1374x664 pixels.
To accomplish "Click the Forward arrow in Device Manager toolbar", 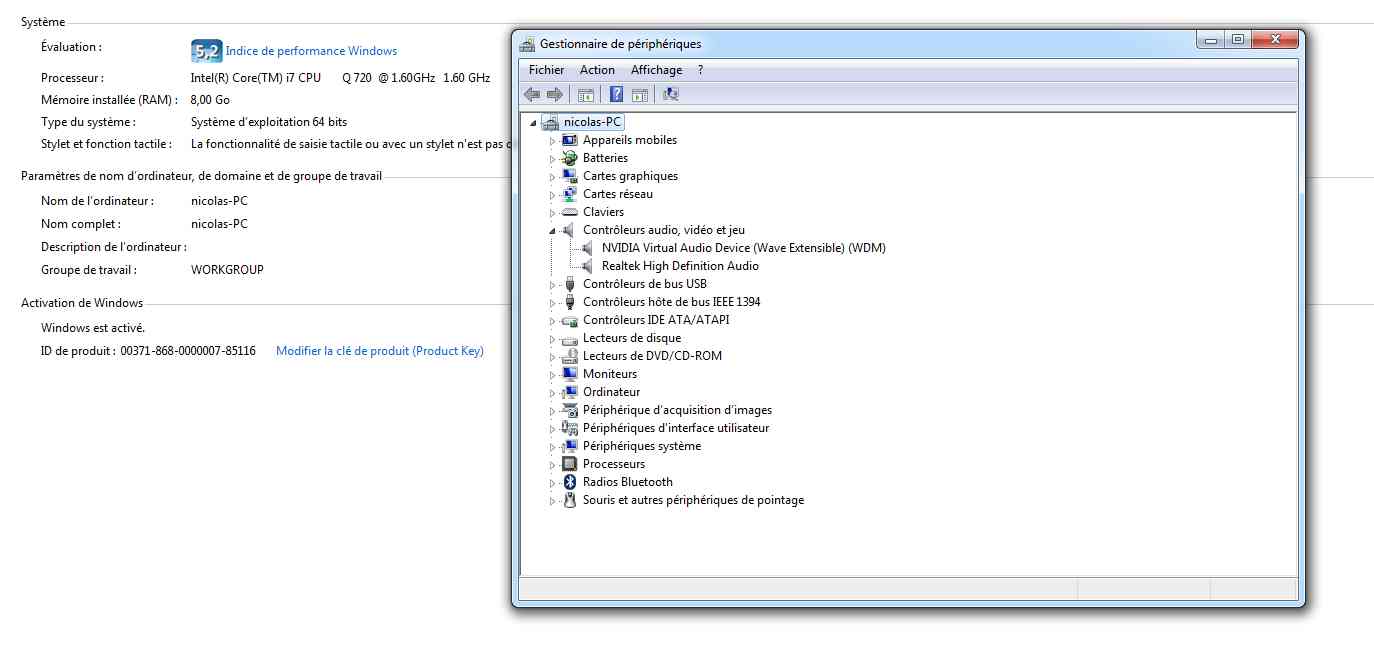I will tap(554, 95).
